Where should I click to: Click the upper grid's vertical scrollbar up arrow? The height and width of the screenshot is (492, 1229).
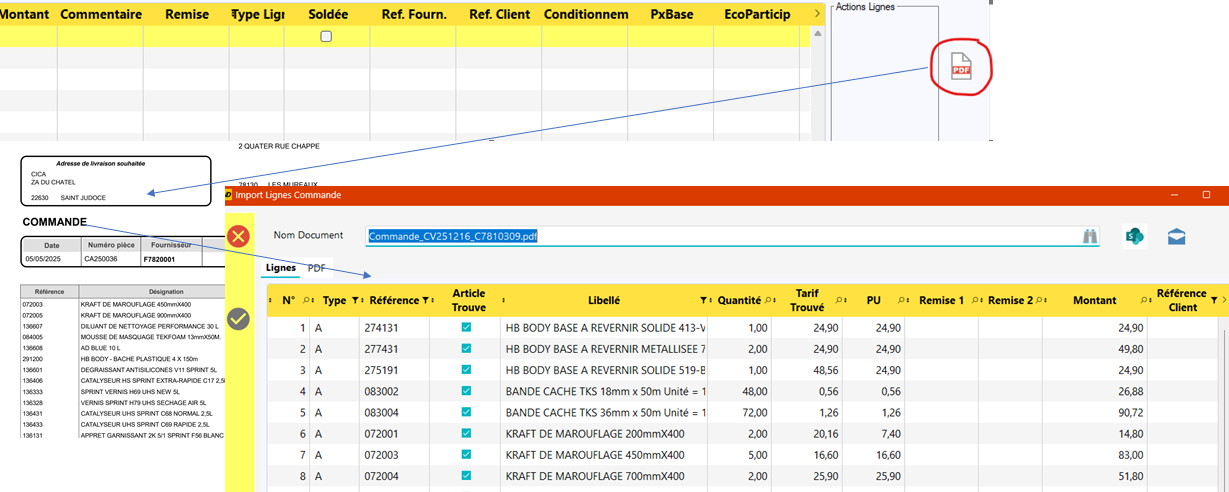point(817,33)
